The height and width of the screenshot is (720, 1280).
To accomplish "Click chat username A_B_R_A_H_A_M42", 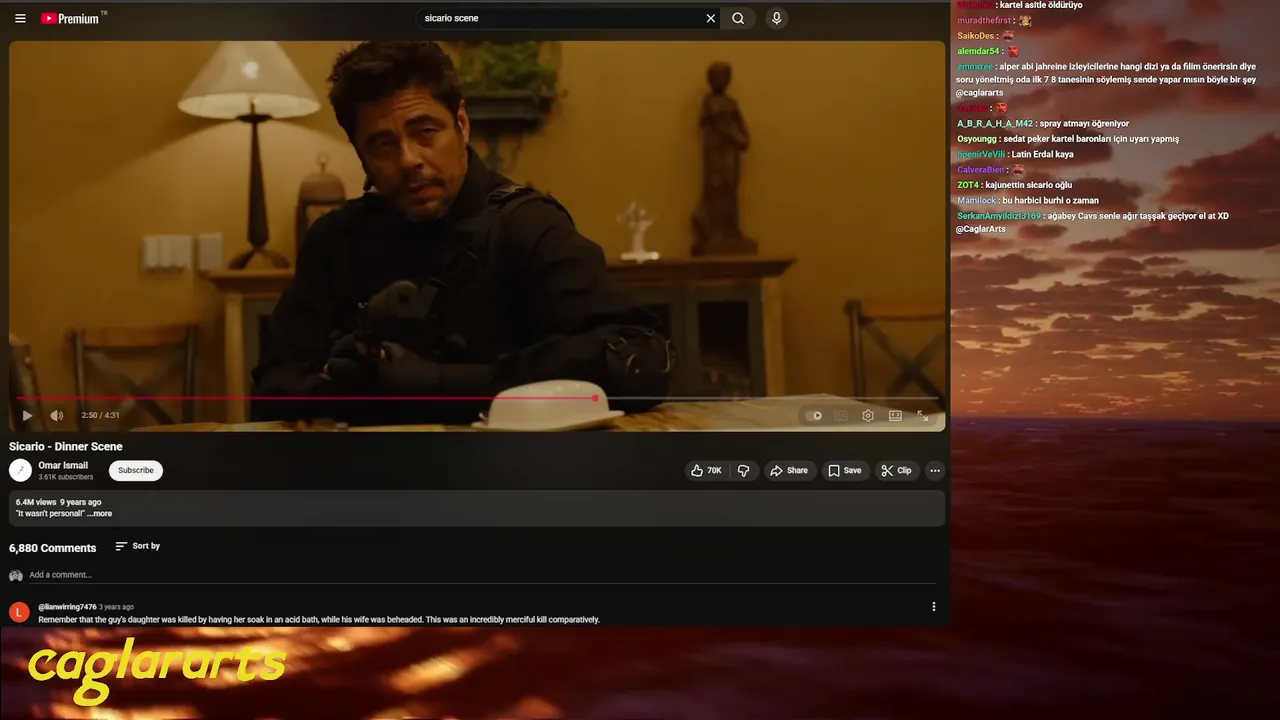I will [x=995, y=124].
